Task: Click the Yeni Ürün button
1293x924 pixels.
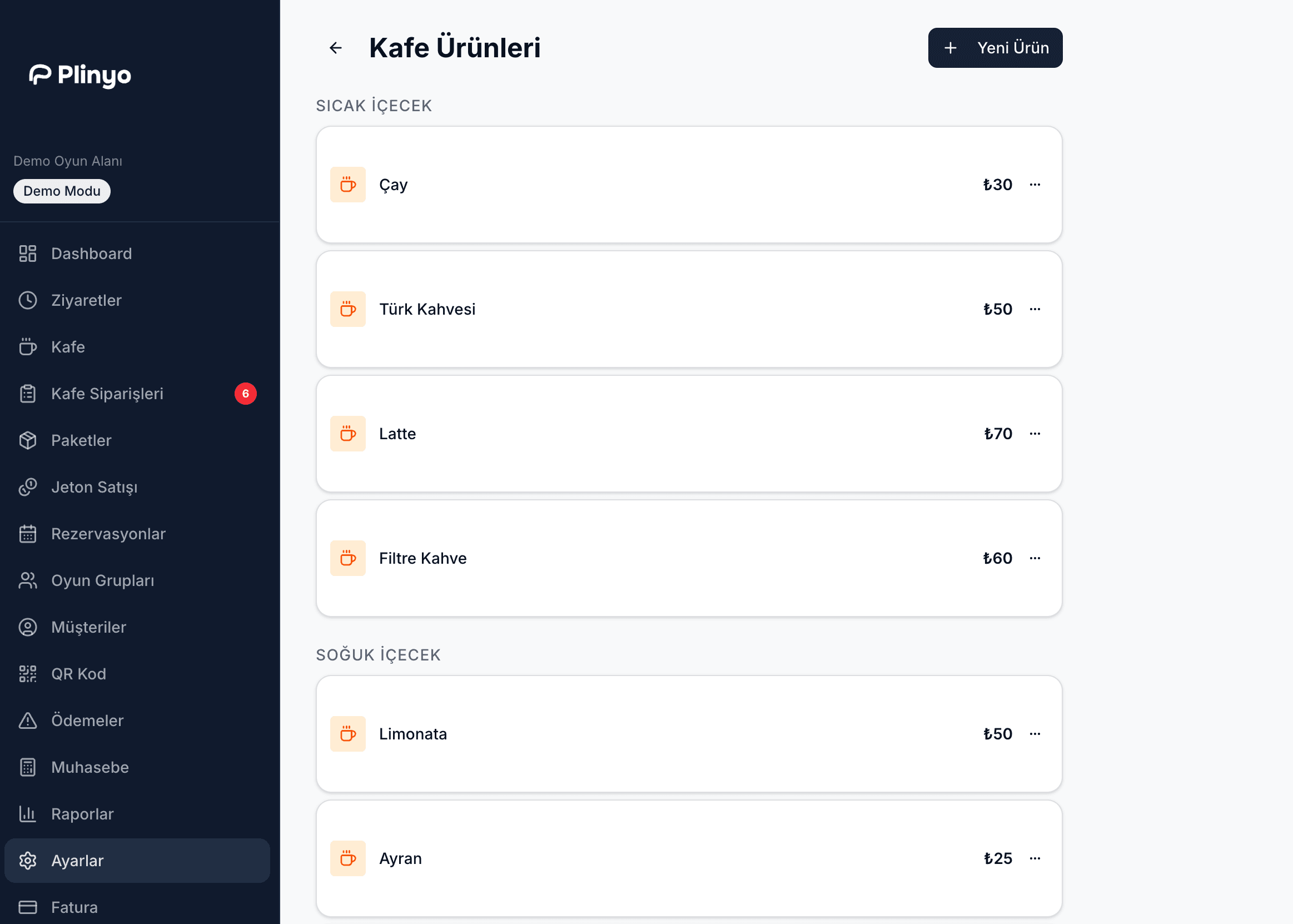Action: pos(995,48)
